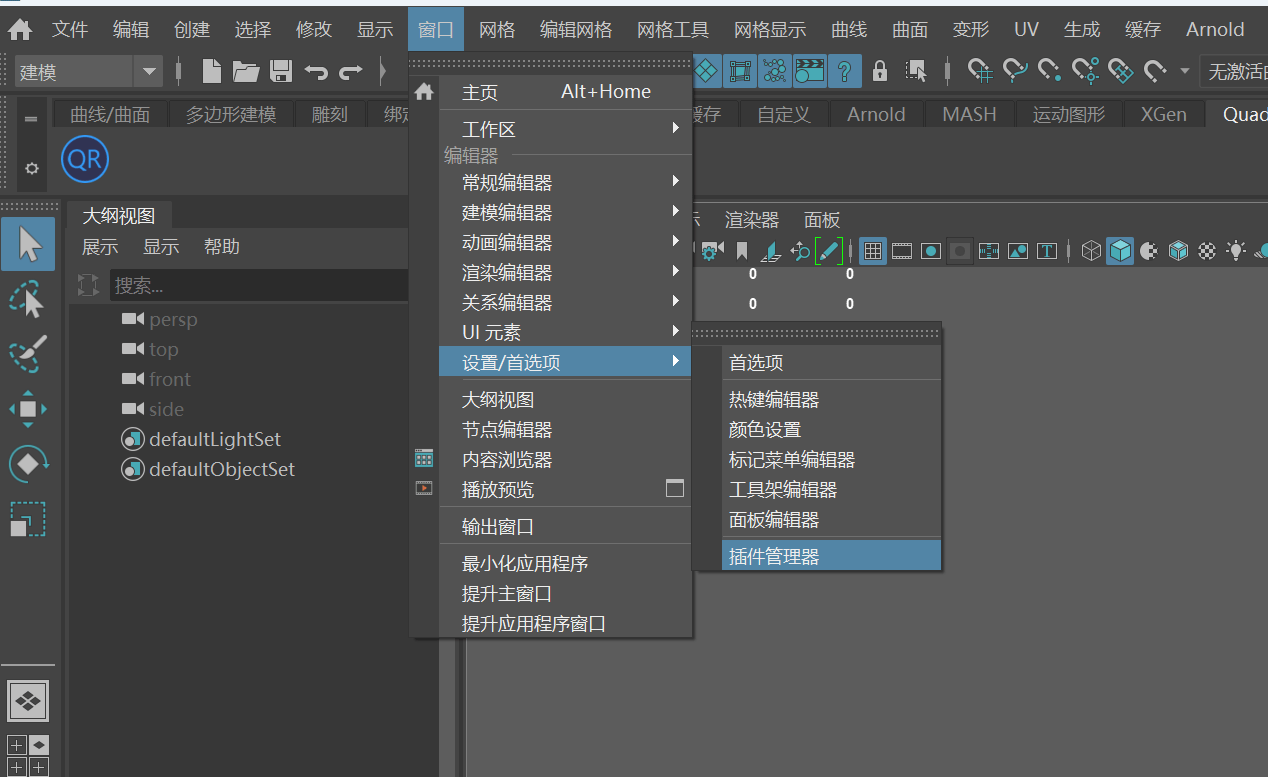This screenshot has width=1268, height=777.
Task: Click the resolution gate icon
Action: tap(930, 250)
